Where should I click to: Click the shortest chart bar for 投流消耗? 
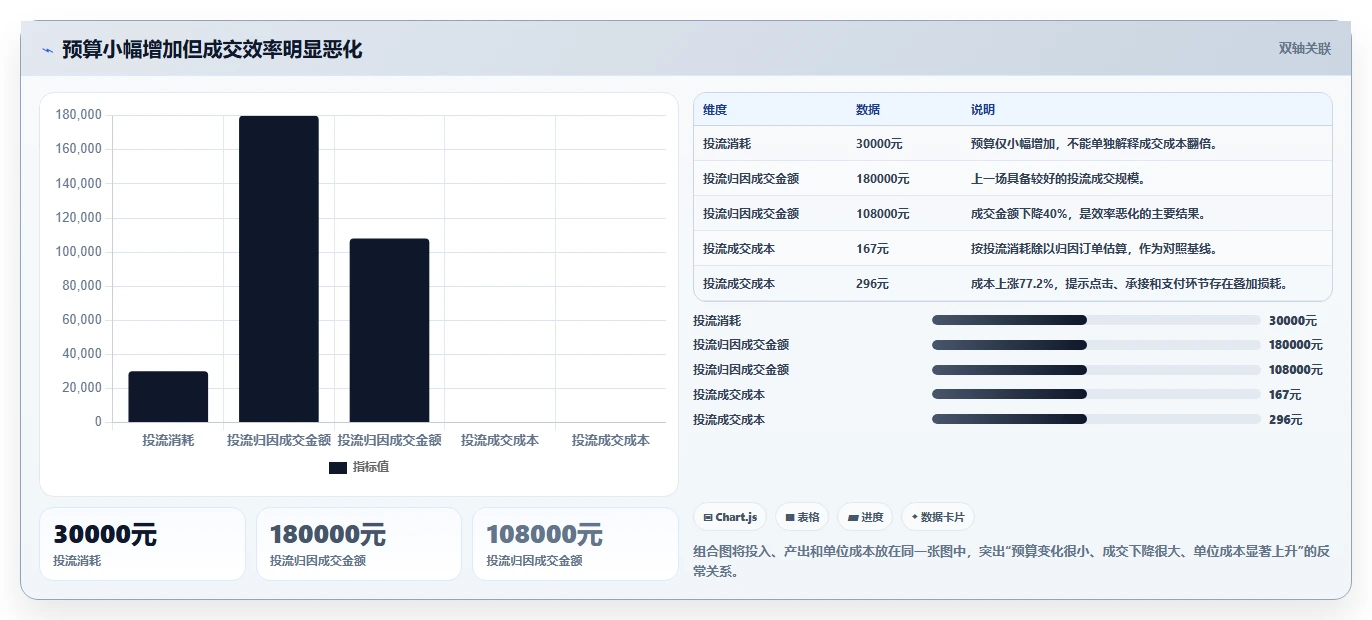tap(168, 397)
